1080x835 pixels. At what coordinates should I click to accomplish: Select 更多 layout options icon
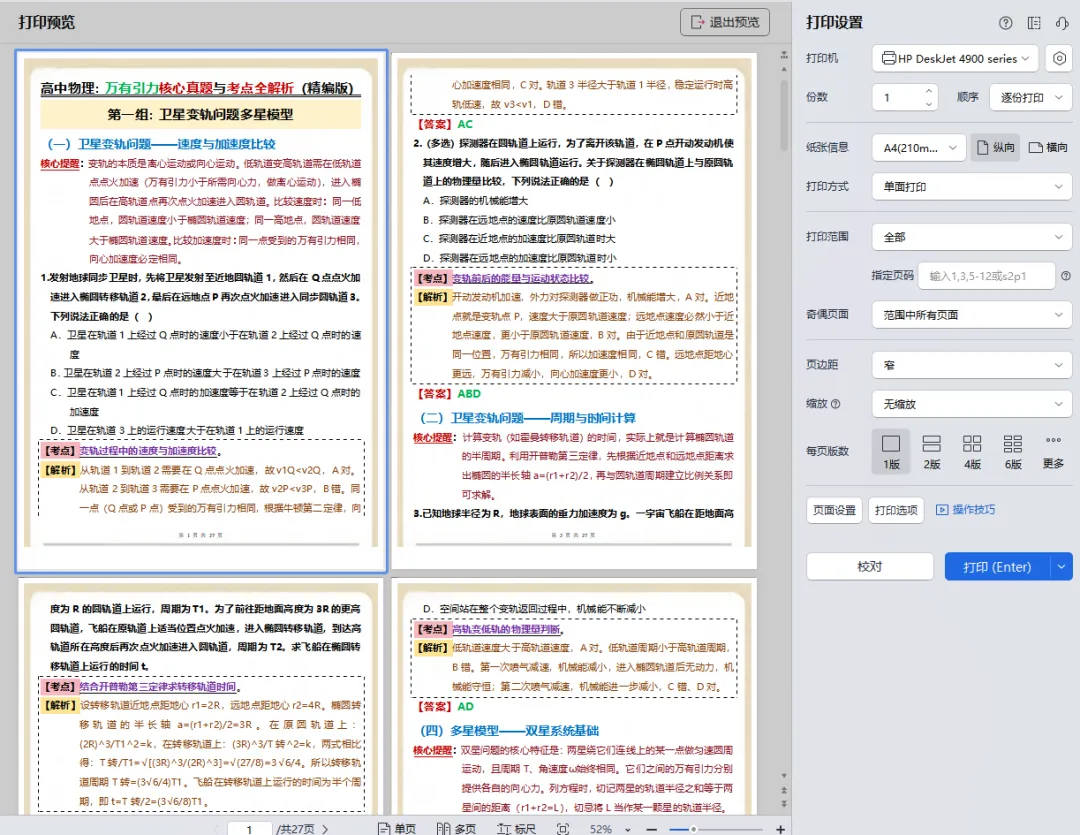[x=1053, y=451]
